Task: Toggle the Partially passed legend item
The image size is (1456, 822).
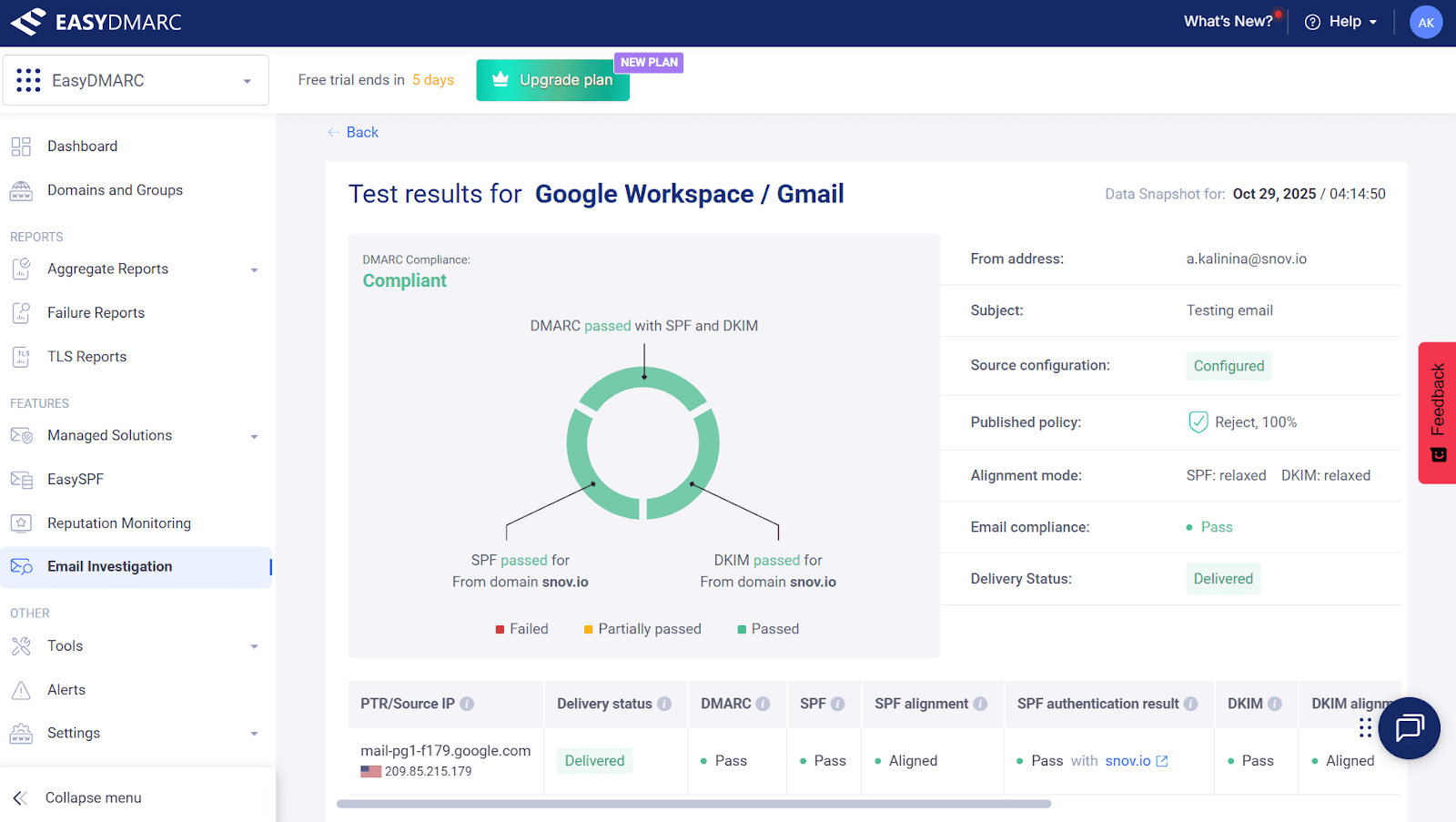Action: coord(642,629)
